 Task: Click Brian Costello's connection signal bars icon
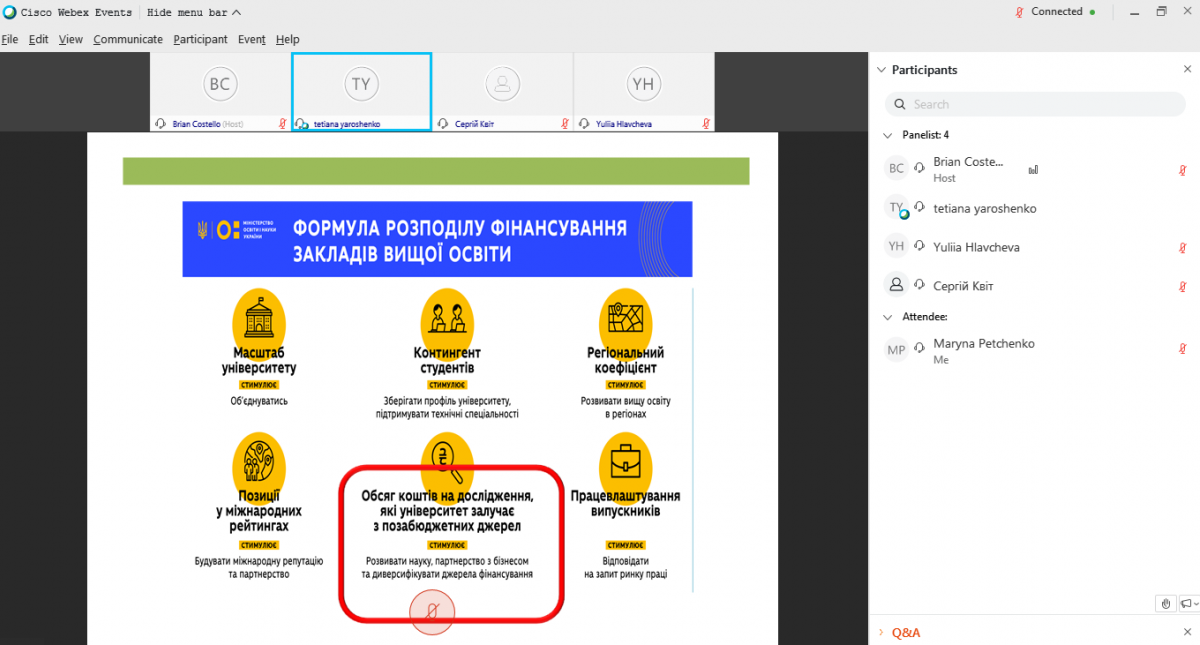coord(1033,170)
